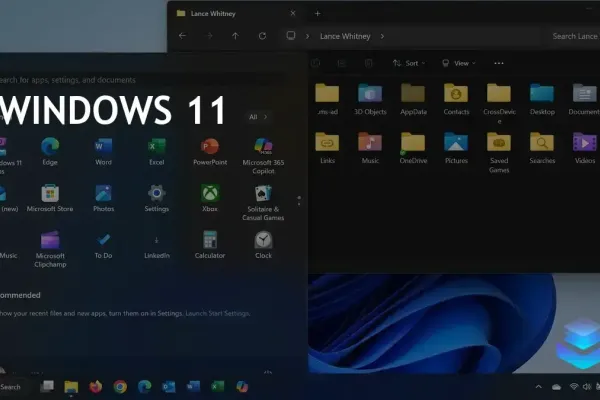The width and height of the screenshot is (600, 400).
Task: Open the CrossDevice folder
Action: [499, 104]
